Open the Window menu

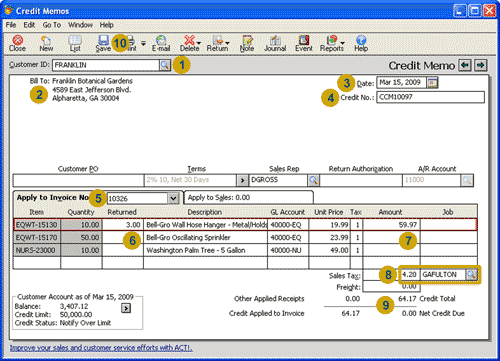click(x=80, y=25)
